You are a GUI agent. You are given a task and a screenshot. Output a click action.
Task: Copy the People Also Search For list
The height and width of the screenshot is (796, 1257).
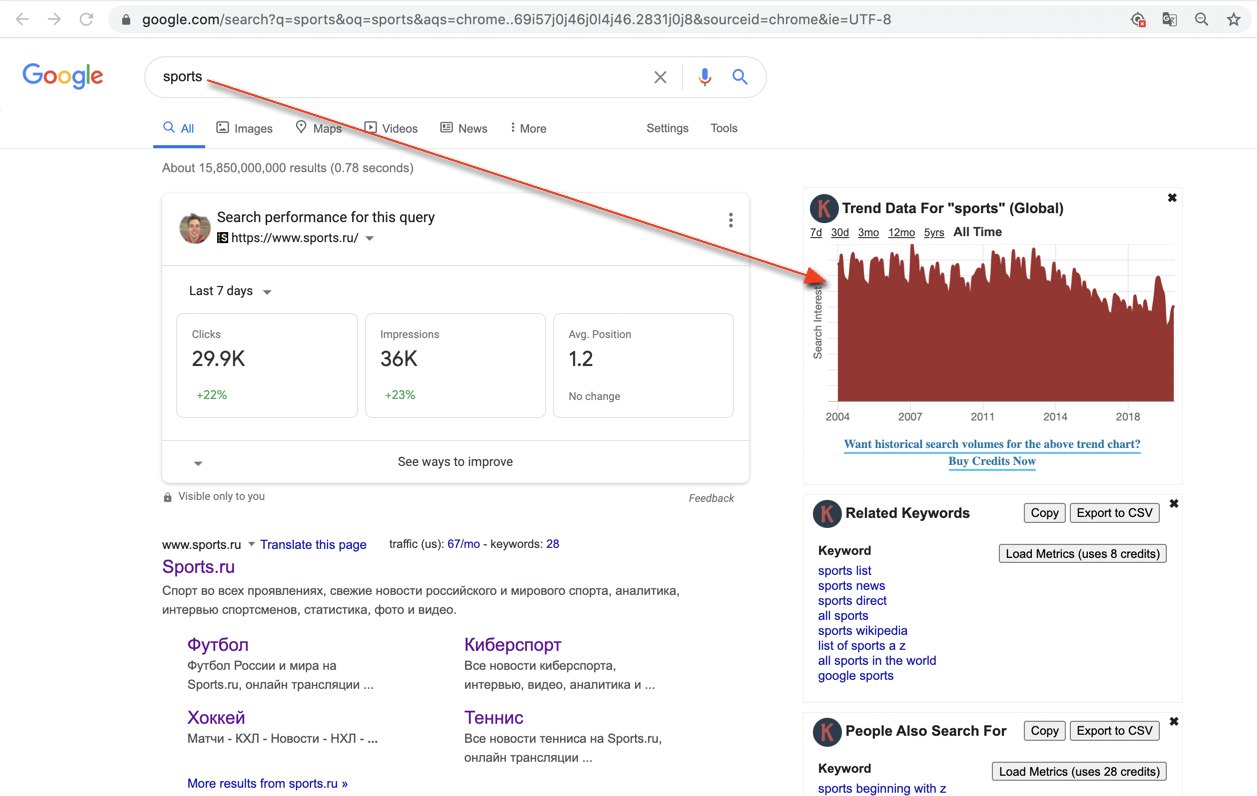[1044, 731]
